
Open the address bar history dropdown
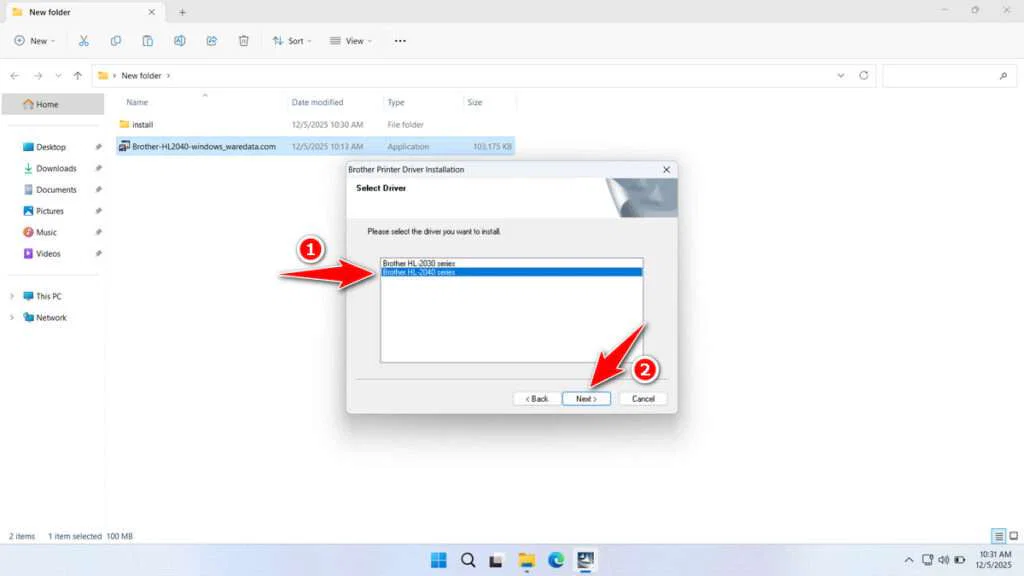tap(840, 75)
